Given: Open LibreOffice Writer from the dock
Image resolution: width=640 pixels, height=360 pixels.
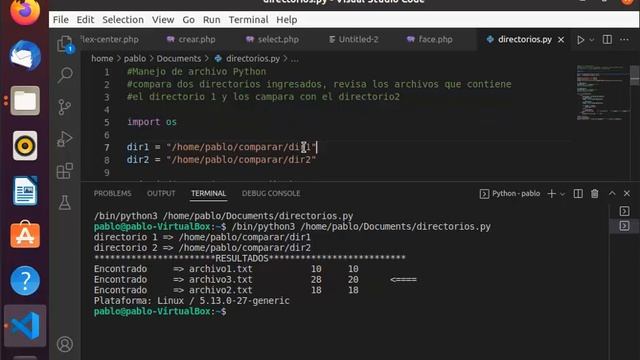Looking at the screenshot, I should 25,191.
